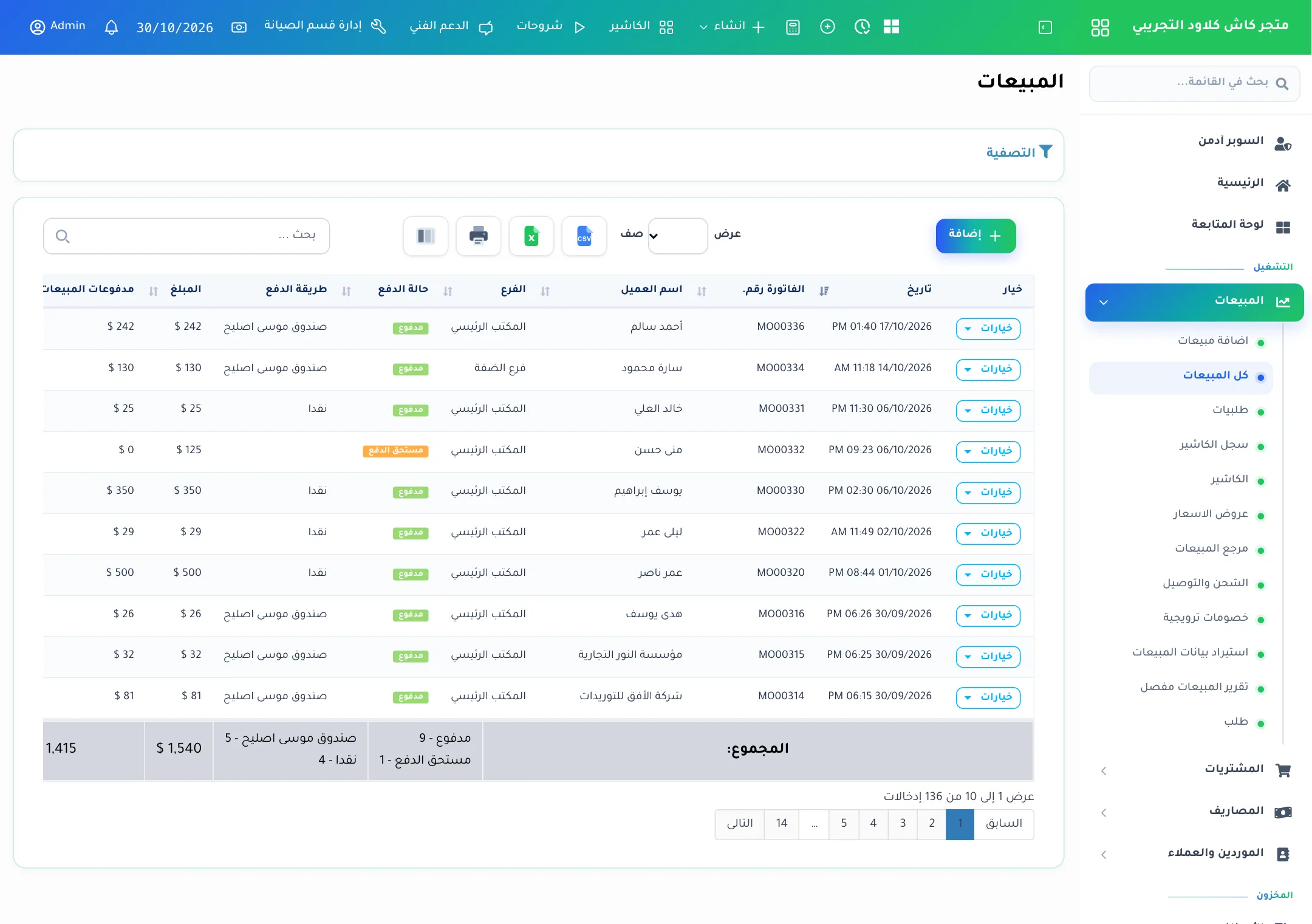Screen dimensions: 1312x924
Task: Click the CSV export icon
Action: pyautogui.click(x=584, y=236)
